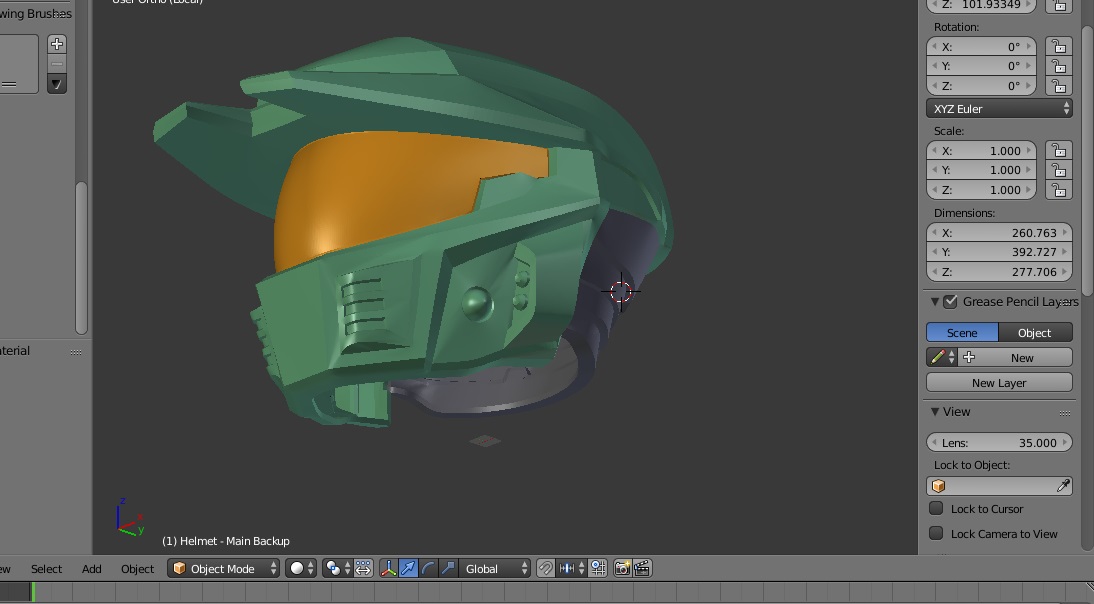The image size is (1094, 604).
Task: Open the Add menu
Action: [x=91, y=568]
